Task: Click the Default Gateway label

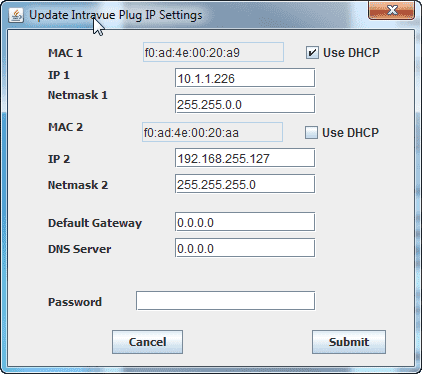Action: pyautogui.click(x=95, y=223)
